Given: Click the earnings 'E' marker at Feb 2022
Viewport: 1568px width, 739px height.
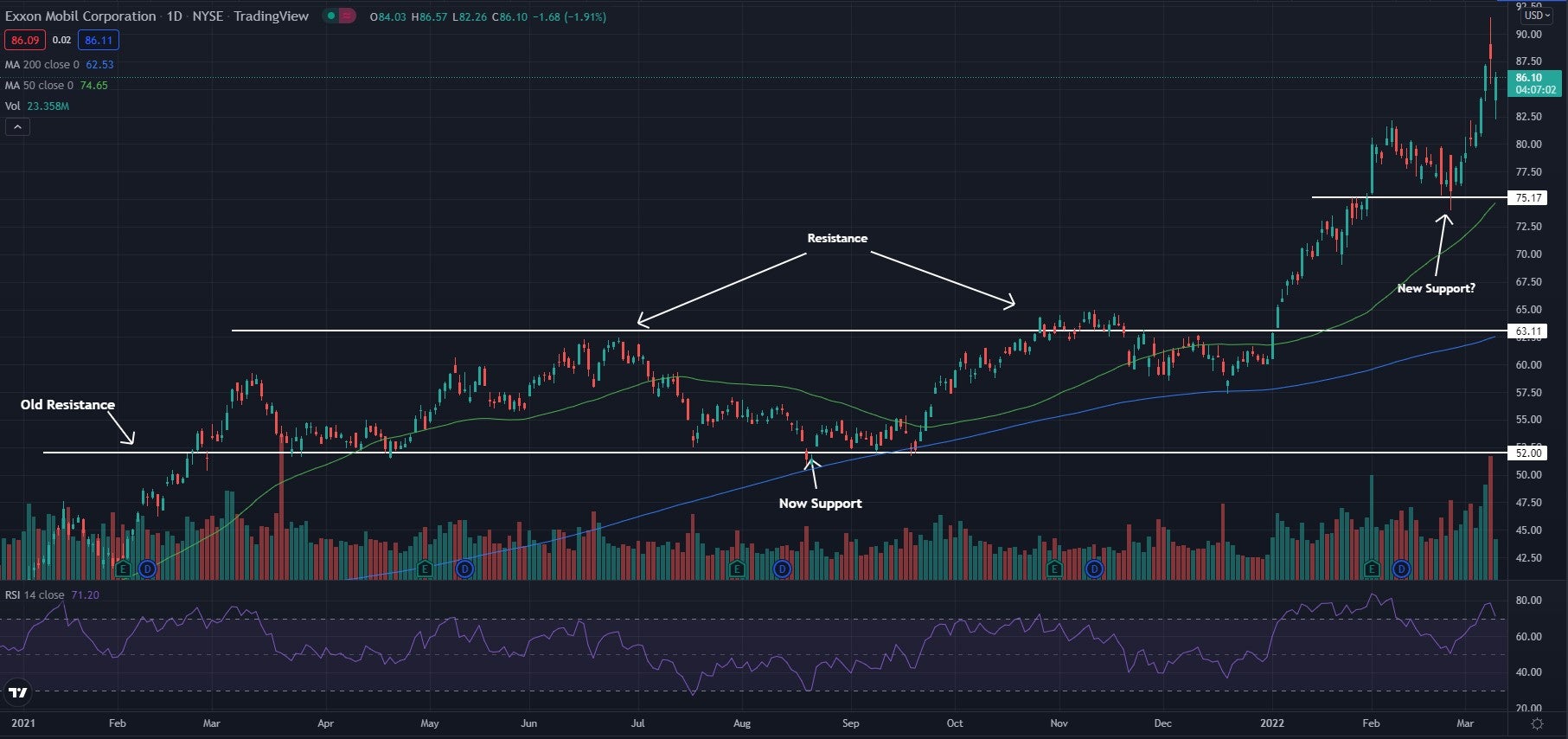Looking at the screenshot, I should click(x=1372, y=569).
